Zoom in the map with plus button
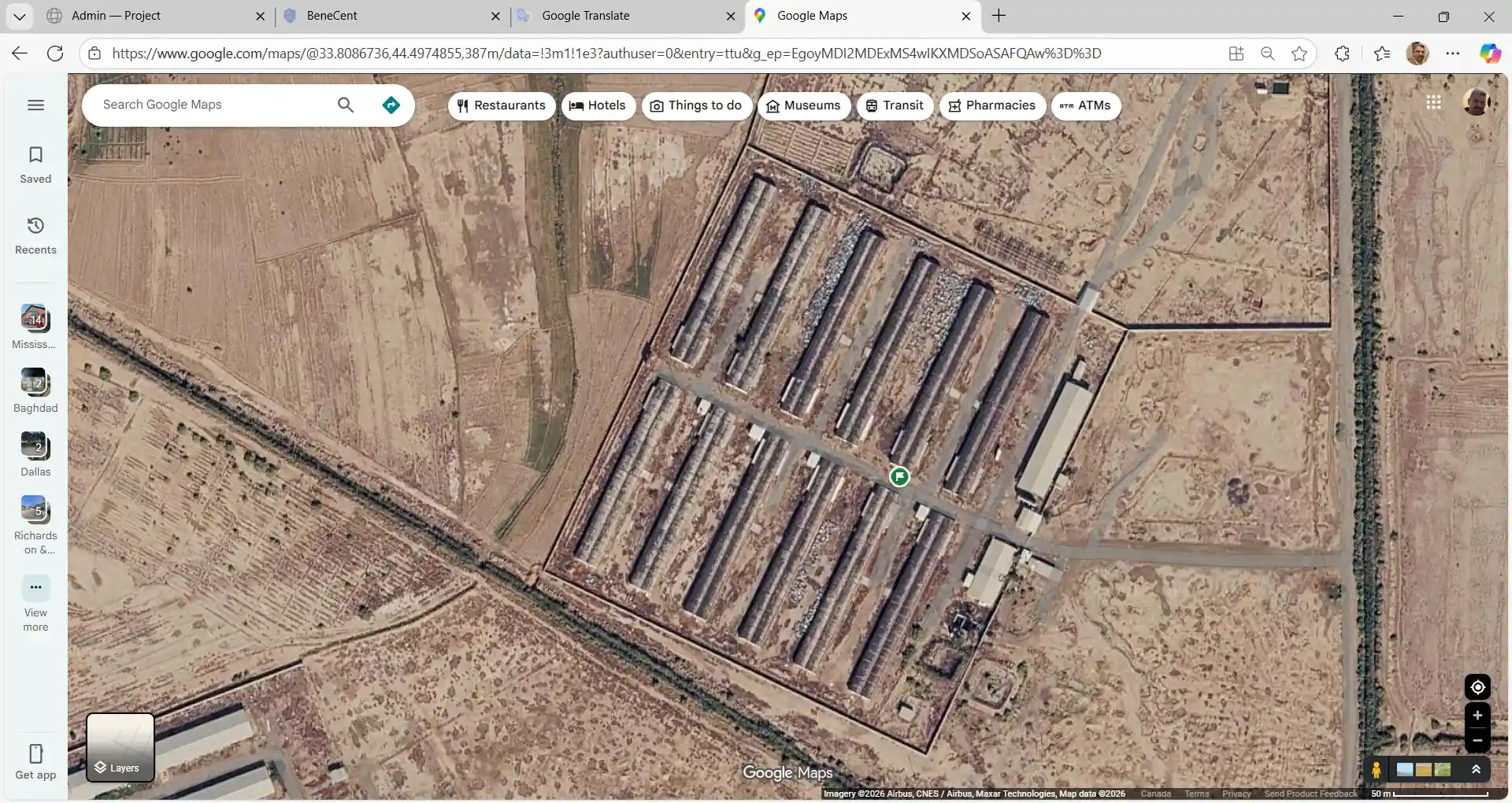The height and width of the screenshot is (803, 1512). click(1477, 716)
